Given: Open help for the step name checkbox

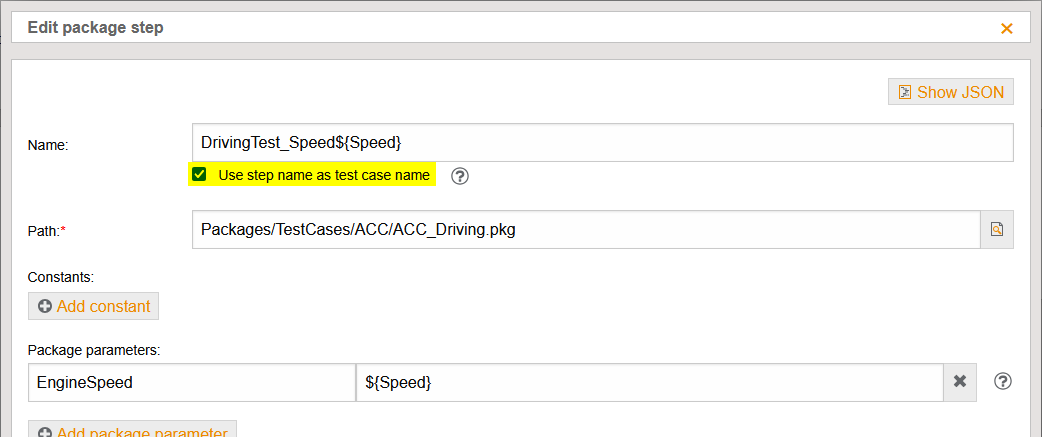Looking at the screenshot, I should (x=460, y=176).
